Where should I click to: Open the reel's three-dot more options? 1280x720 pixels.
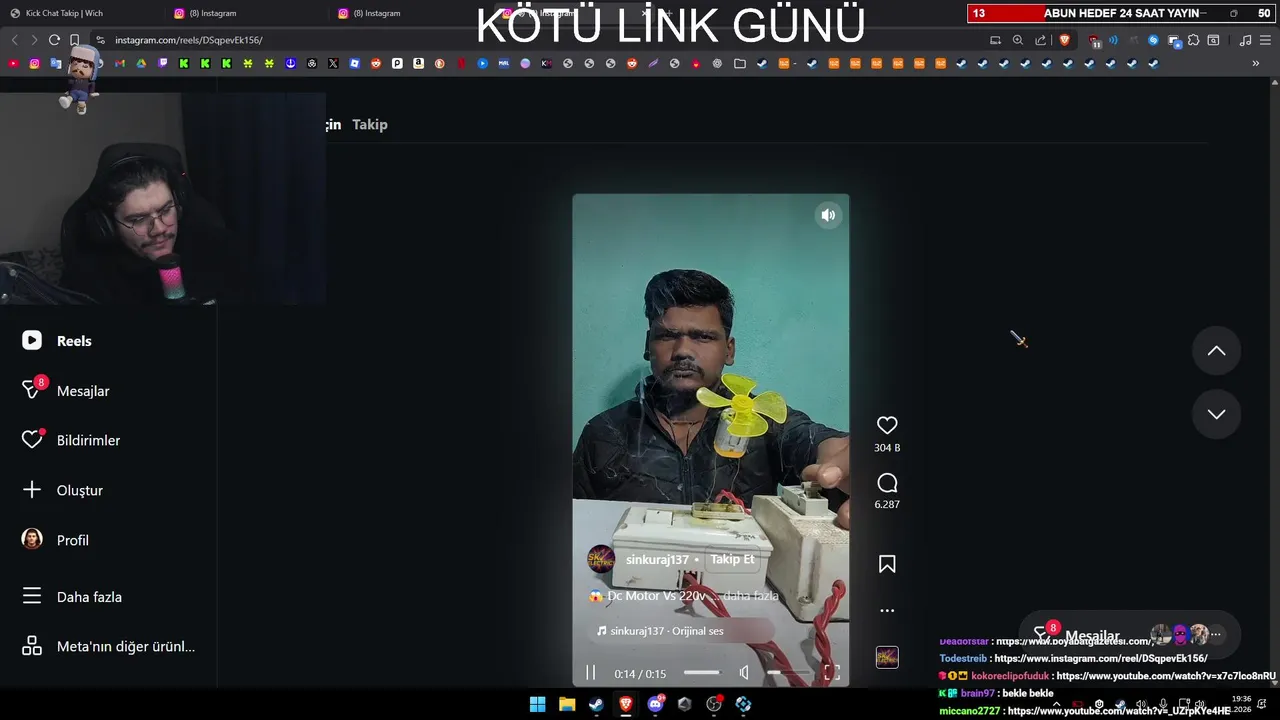[887, 610]
